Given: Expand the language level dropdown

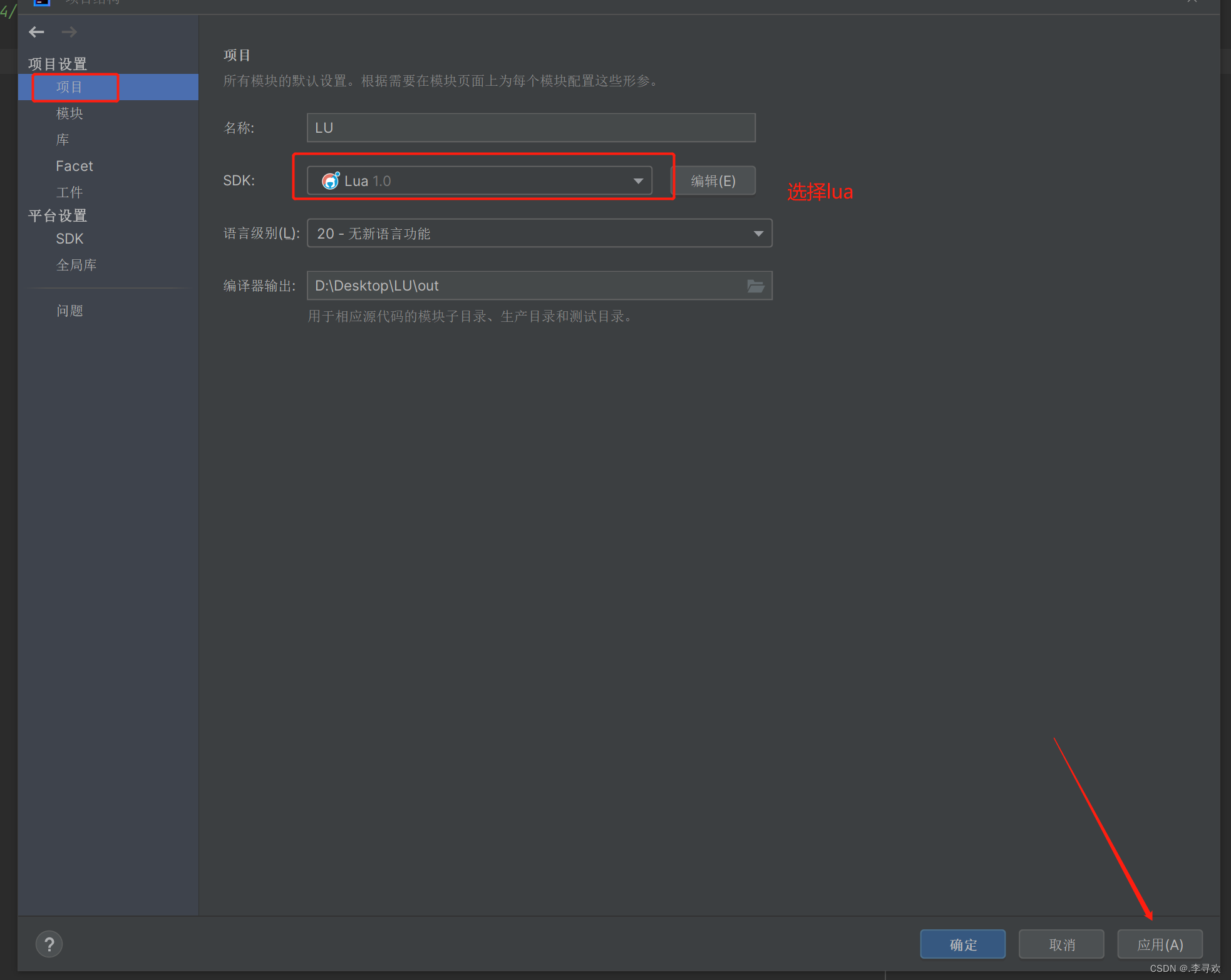Looking at the screenshot, I should [758, 234].
